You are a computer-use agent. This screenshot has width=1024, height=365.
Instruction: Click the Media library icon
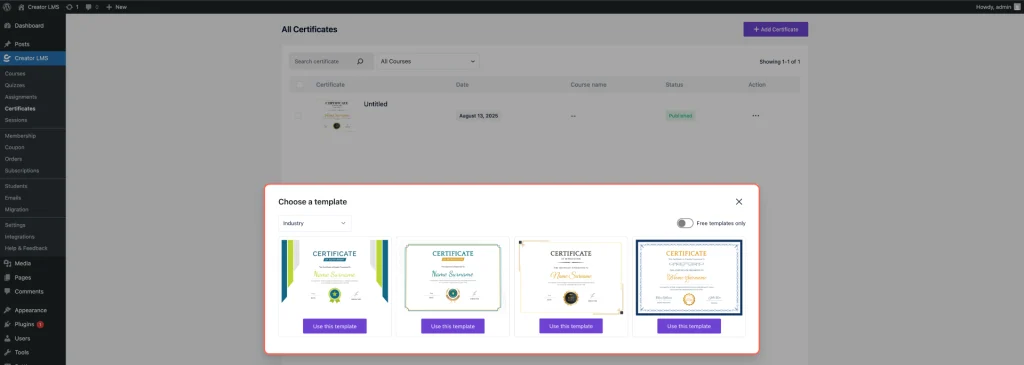7,263
